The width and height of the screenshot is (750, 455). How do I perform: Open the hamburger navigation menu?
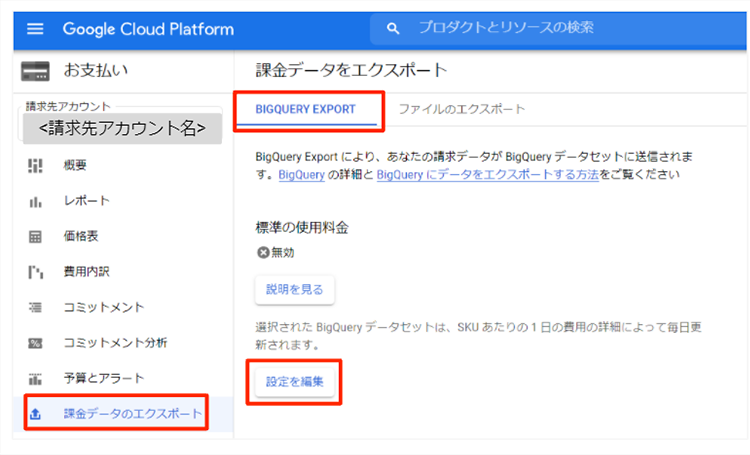35,29
